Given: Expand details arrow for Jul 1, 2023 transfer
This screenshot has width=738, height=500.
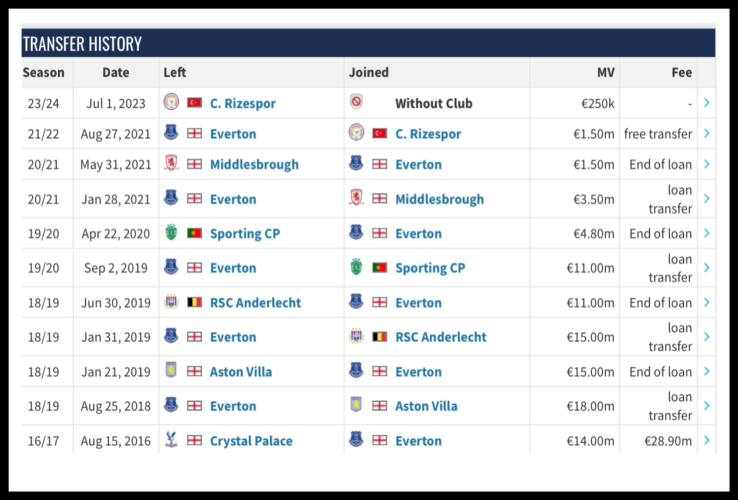Looking at the screenshot, I should [x=707, y=103].
